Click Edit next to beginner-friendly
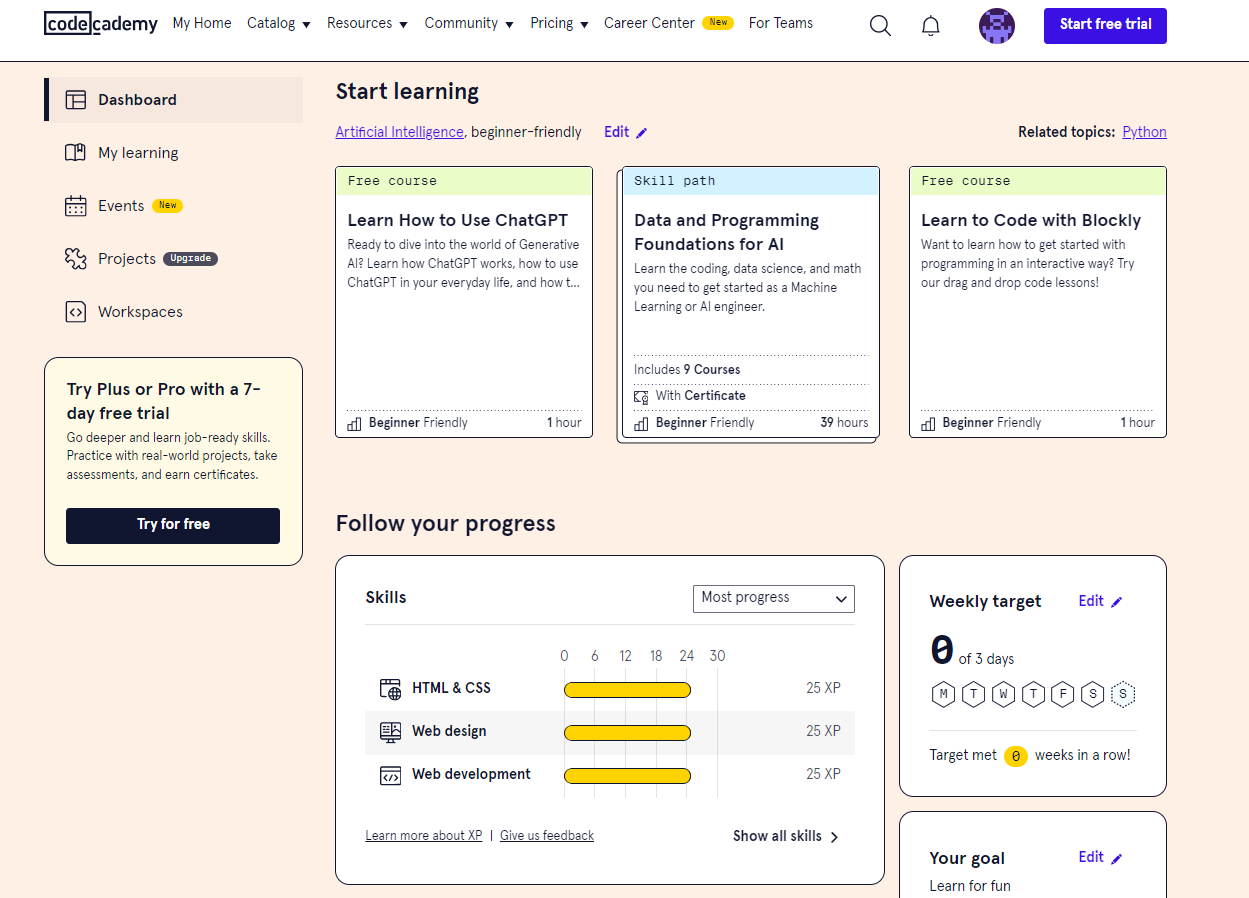Screen dimensions: 1249x898 (617, 132)
